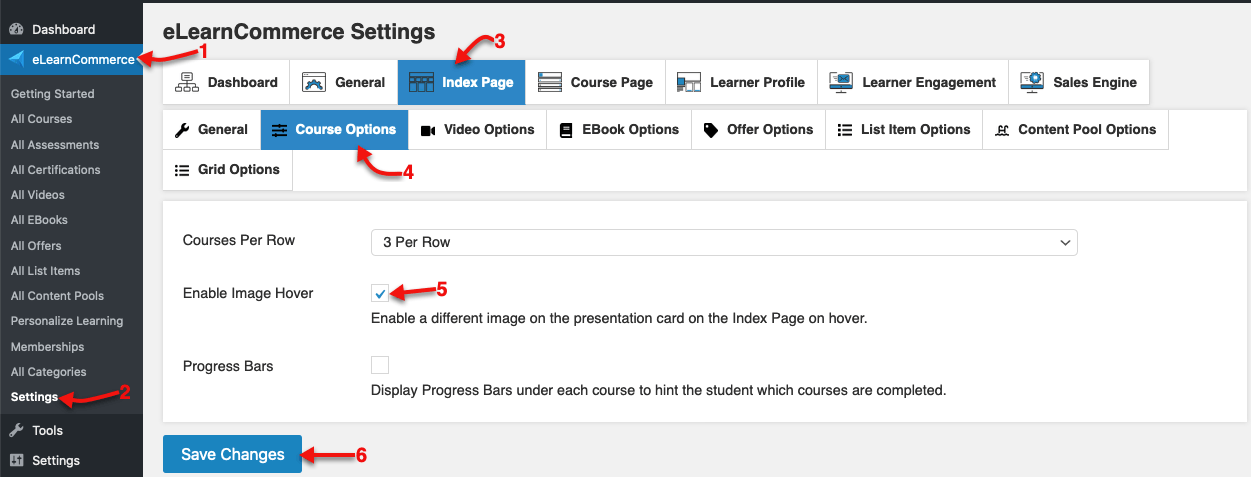Screen dimensions: 1251x477
Task: Select the Index Page tab
Action: (461, 82)
